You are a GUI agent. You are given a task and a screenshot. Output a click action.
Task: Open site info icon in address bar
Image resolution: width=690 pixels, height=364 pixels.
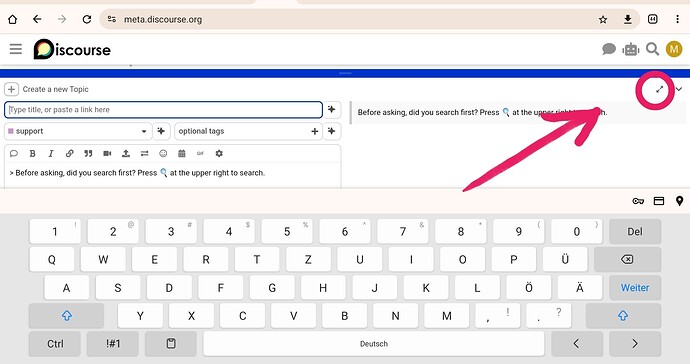coord(112,19)
